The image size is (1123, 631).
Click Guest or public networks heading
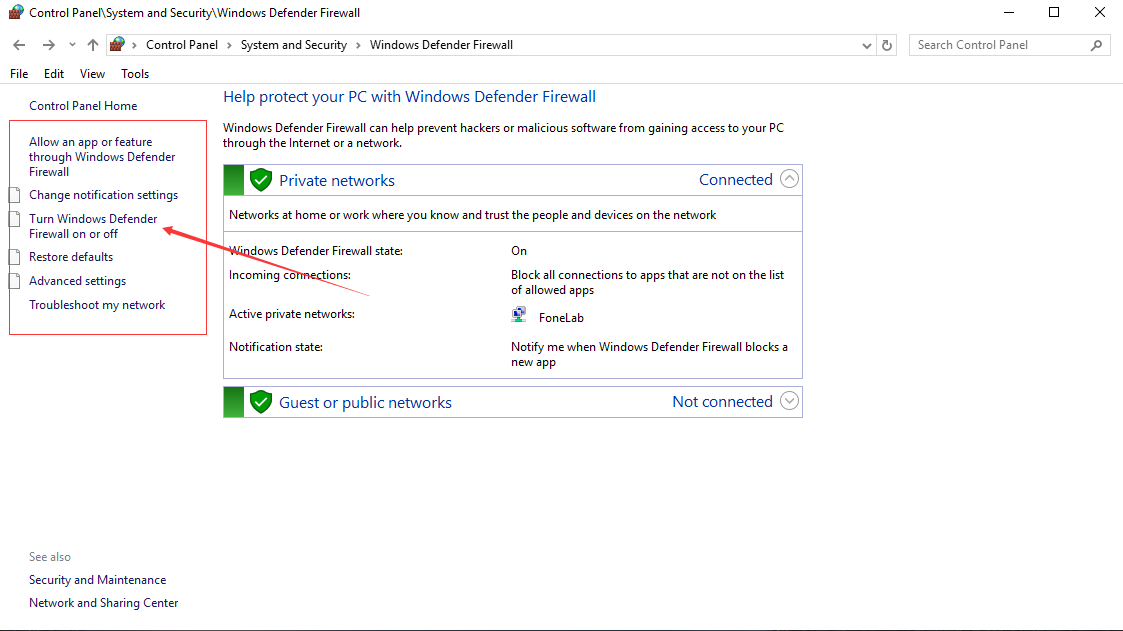tap(365, 403)
